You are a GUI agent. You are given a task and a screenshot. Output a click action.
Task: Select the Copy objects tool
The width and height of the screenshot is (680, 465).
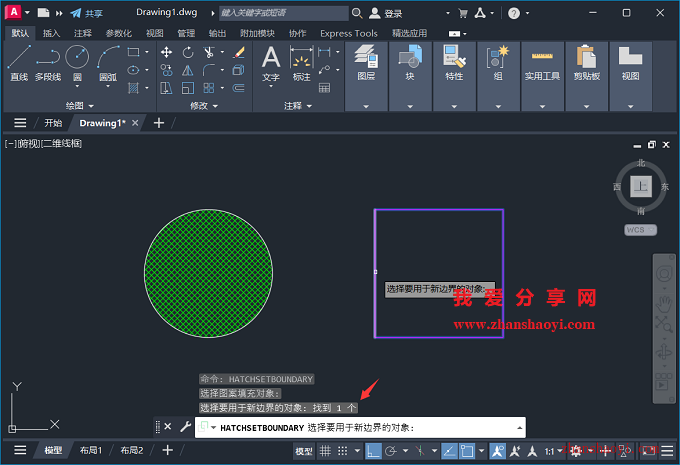click(166, 70)
